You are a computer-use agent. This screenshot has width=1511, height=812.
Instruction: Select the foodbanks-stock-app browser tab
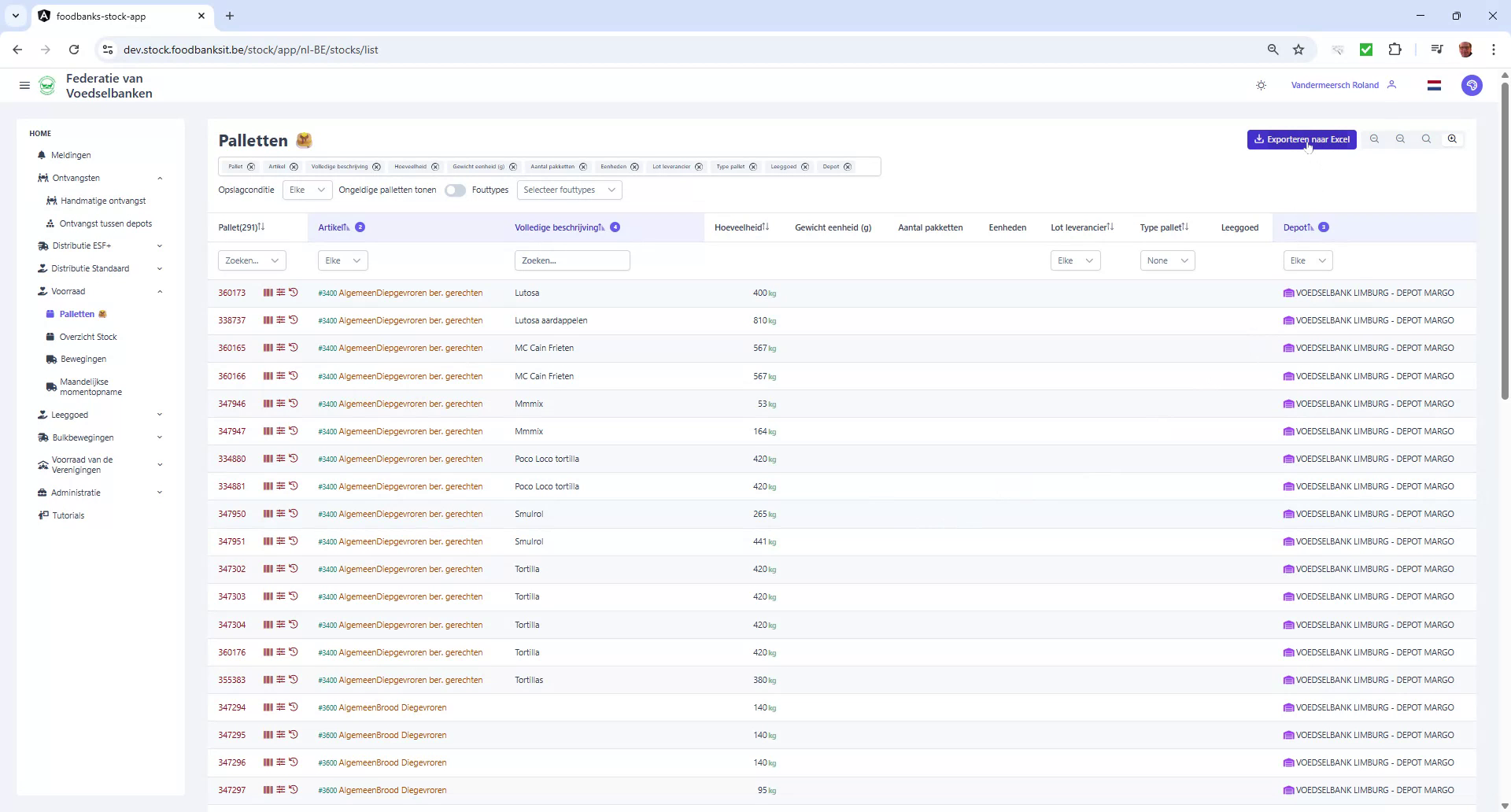pyautogui.click(x=102, y=16)
